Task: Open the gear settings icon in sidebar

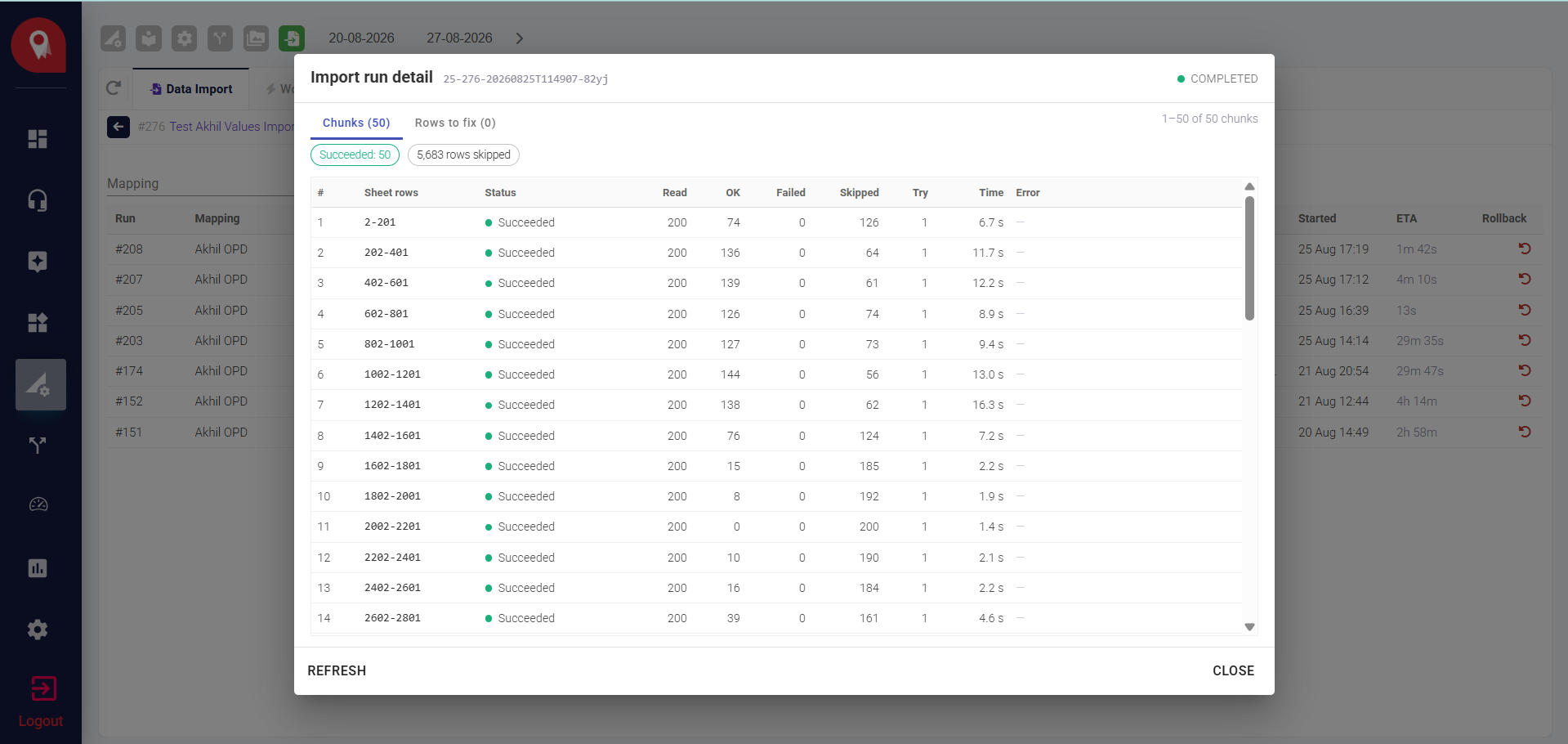Action: 38,630
